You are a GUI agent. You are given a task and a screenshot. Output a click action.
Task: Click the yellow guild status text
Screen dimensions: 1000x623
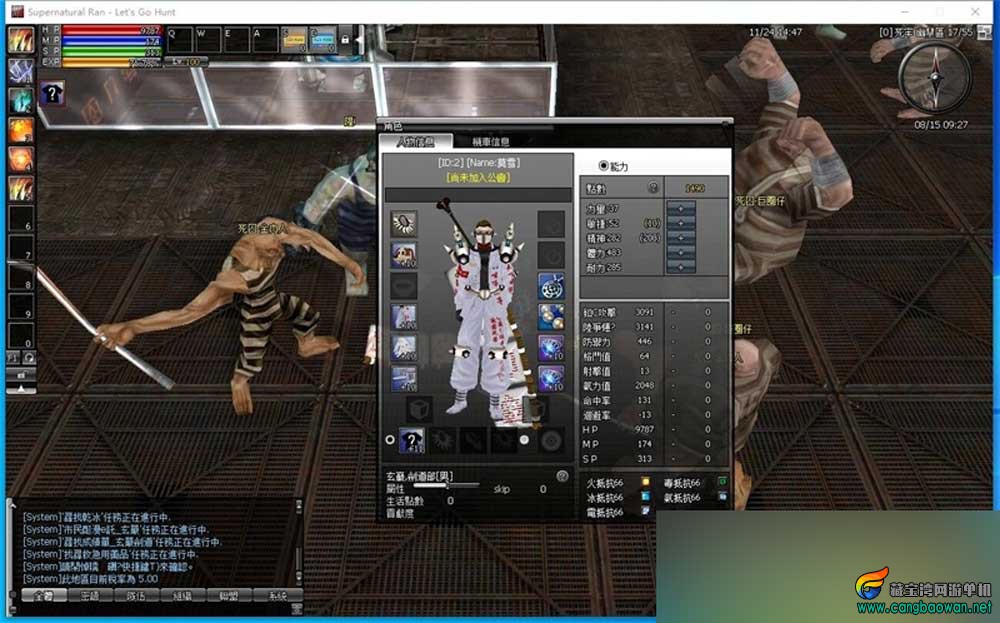[478, 177]
